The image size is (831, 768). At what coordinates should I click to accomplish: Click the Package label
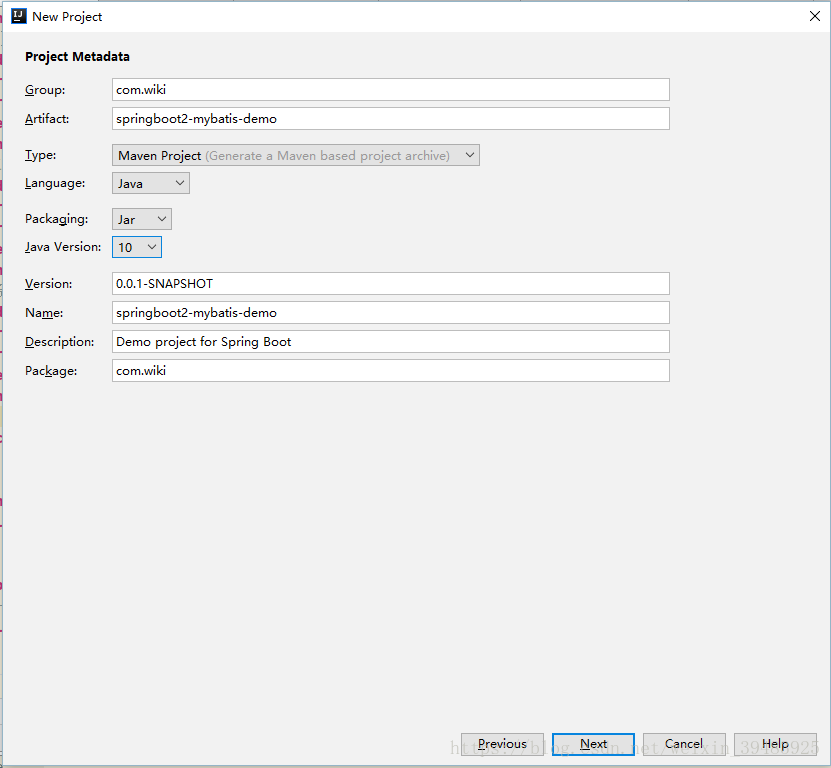click(51, 371)
